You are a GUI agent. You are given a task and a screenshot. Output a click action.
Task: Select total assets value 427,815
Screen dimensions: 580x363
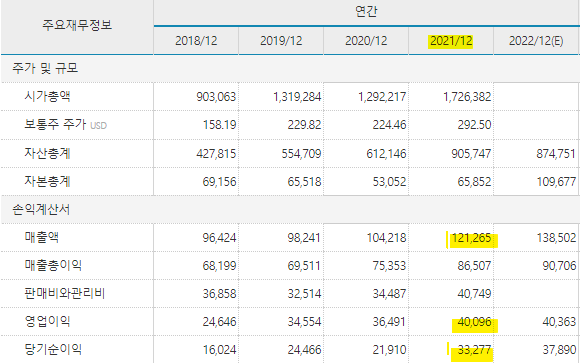click(216, 154)
